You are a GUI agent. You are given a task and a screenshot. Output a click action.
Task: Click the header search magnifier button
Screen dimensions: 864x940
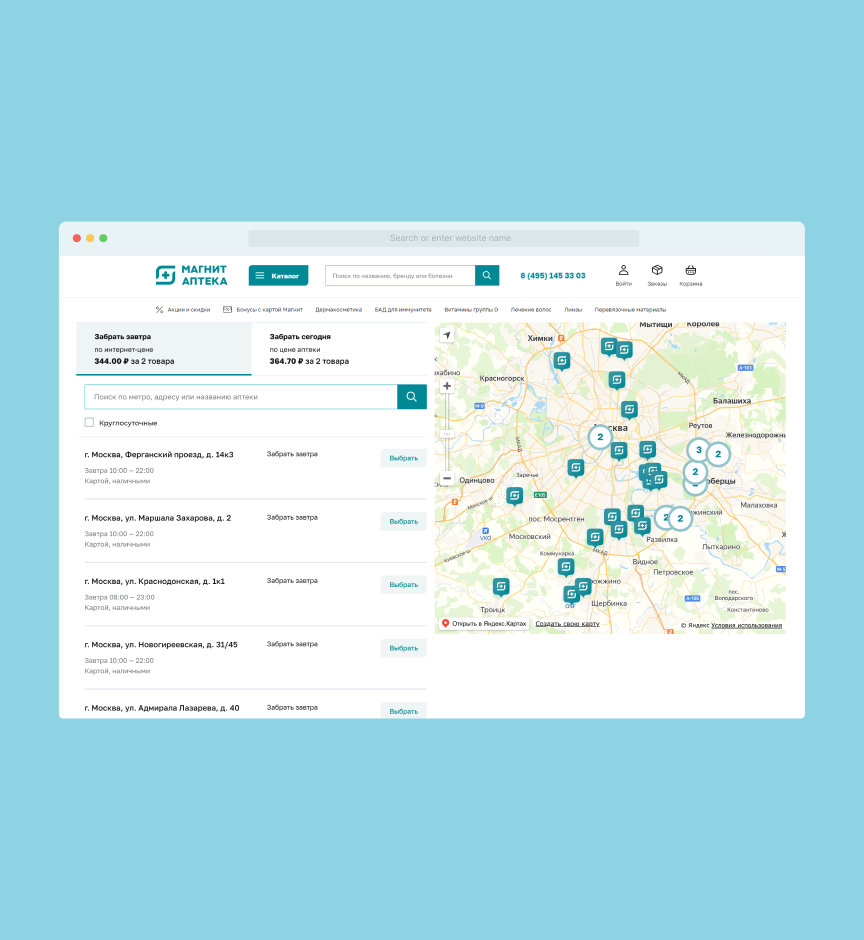pos(487,275)
